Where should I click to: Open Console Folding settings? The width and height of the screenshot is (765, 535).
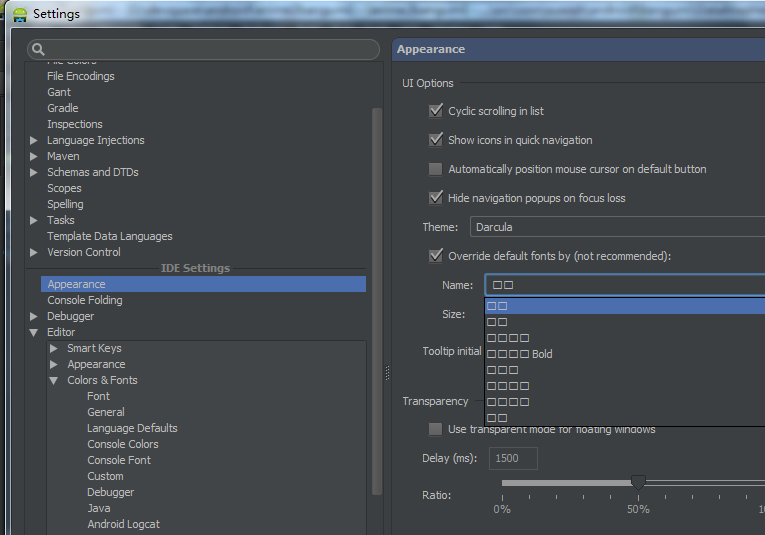[85, 300]
